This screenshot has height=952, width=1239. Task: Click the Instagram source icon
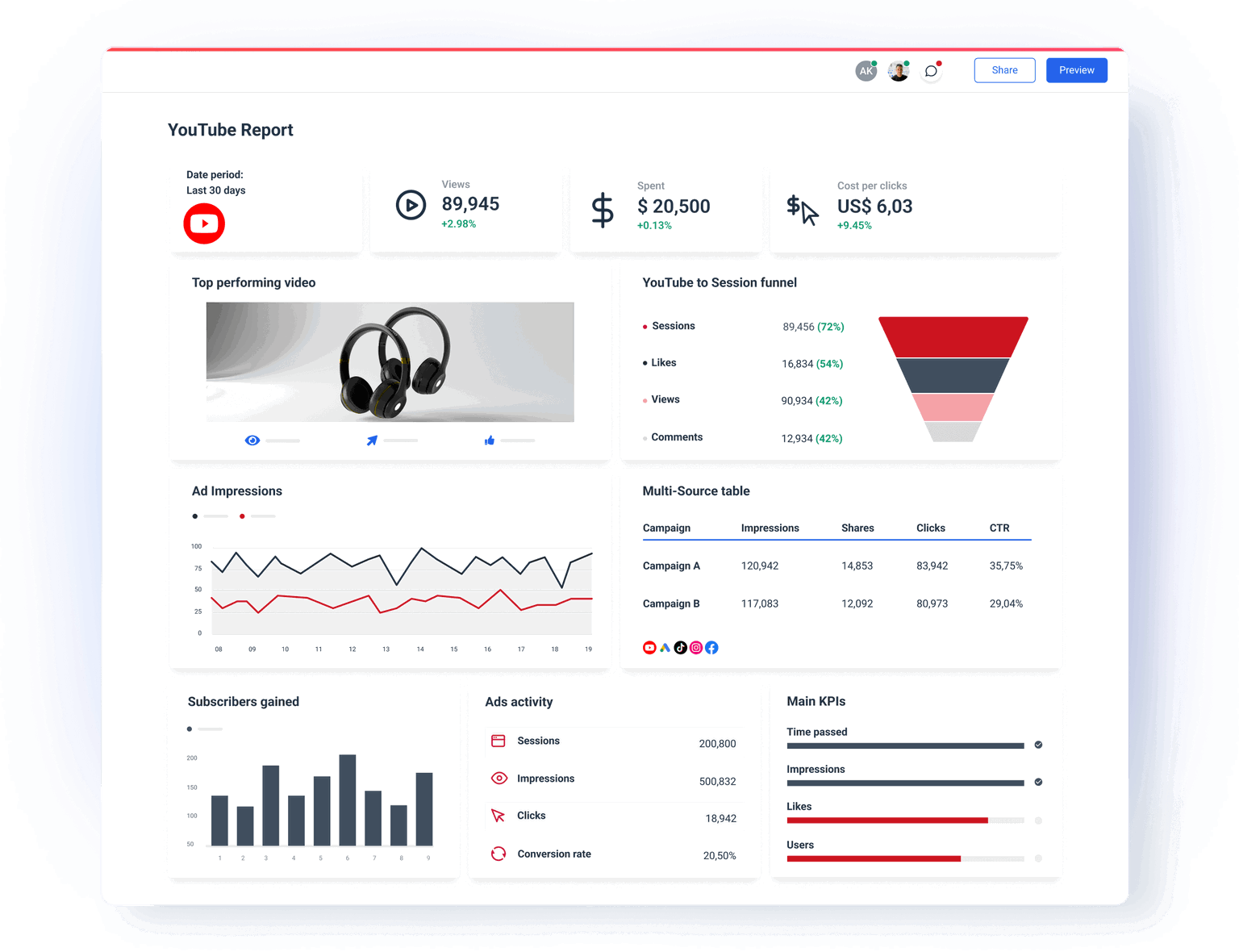point(696,647)
